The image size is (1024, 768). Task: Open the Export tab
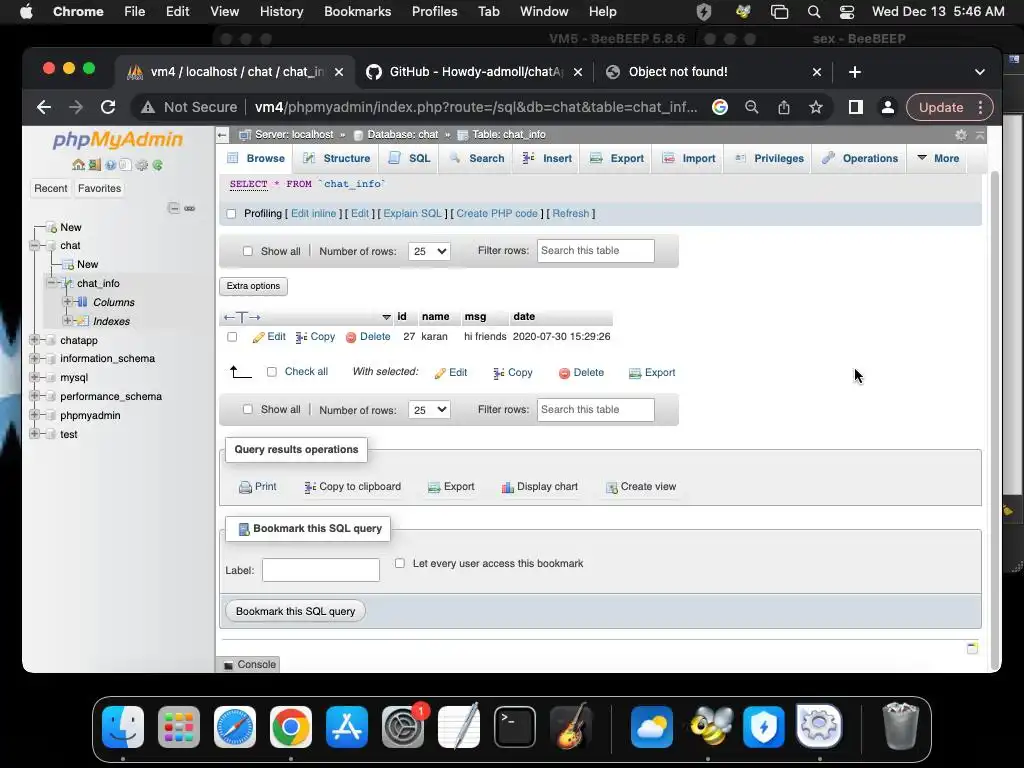click(x=617, y=158)
